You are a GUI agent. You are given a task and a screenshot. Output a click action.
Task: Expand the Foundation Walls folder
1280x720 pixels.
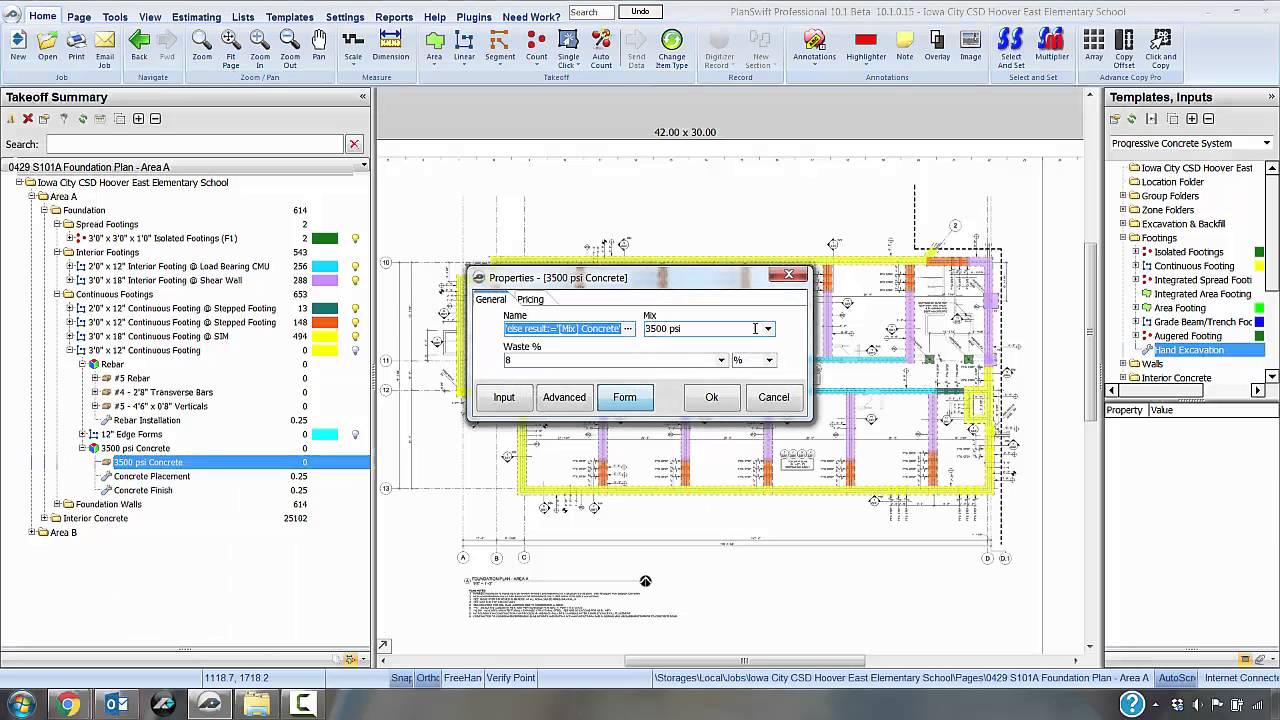click(x=57, y=505)
